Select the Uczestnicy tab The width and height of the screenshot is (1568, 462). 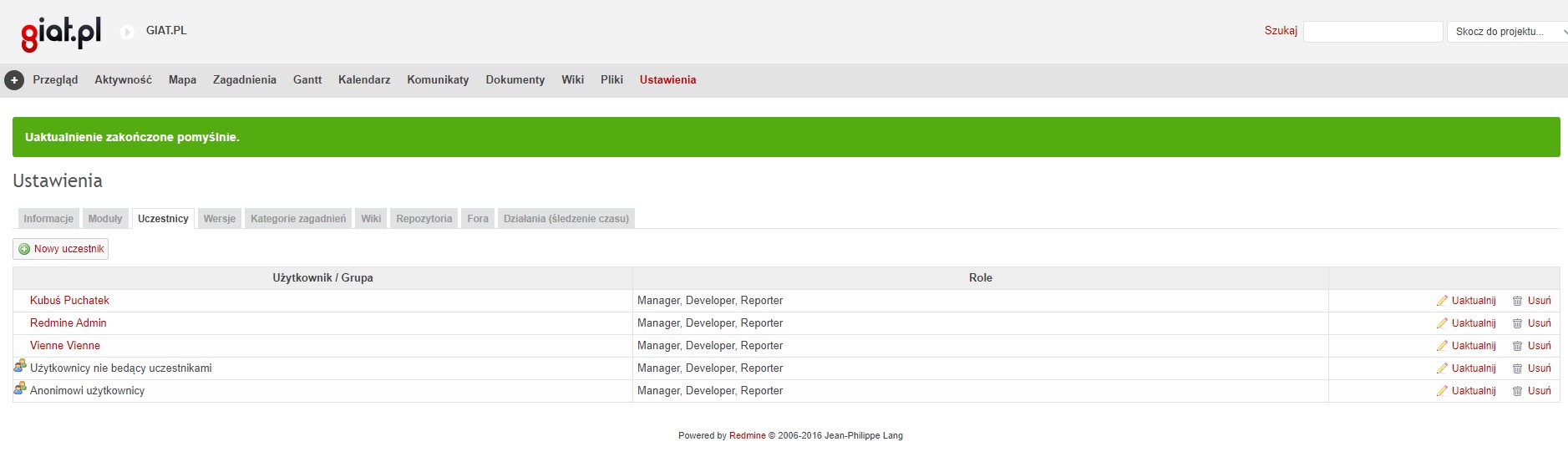coord(163,219)
